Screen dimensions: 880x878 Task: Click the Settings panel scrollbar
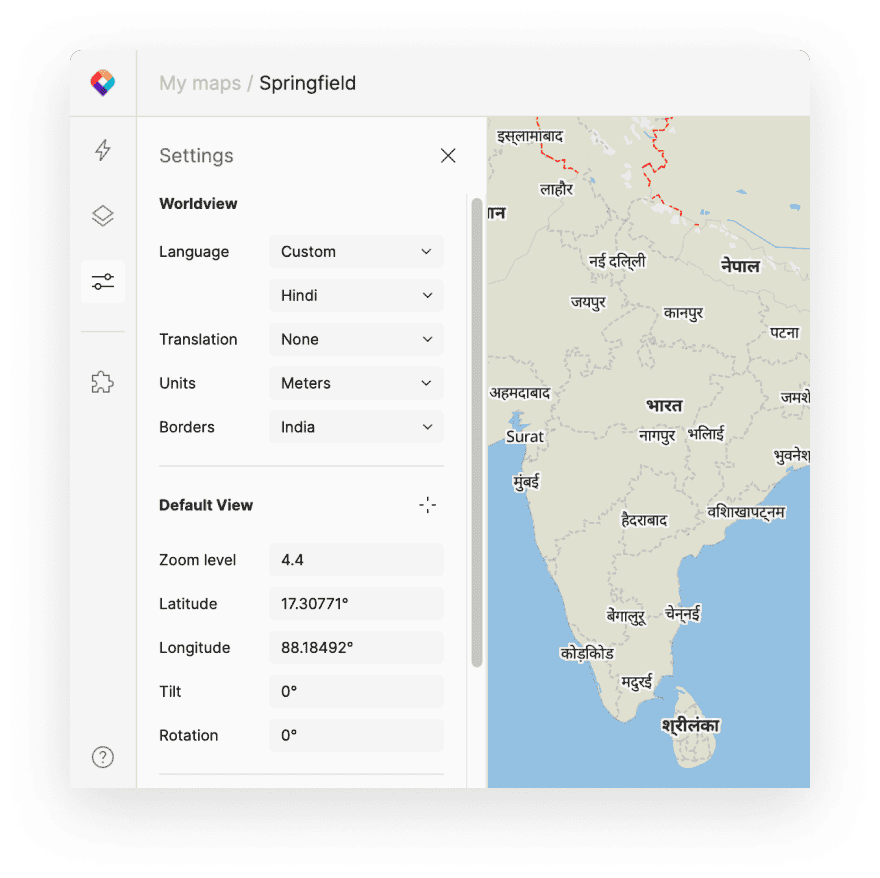(x=475, y=430)
